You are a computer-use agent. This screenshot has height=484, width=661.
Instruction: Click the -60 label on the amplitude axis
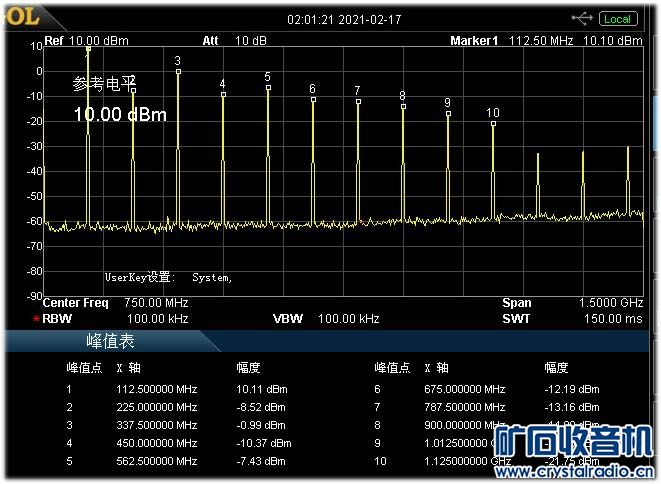tap(35, 221)
